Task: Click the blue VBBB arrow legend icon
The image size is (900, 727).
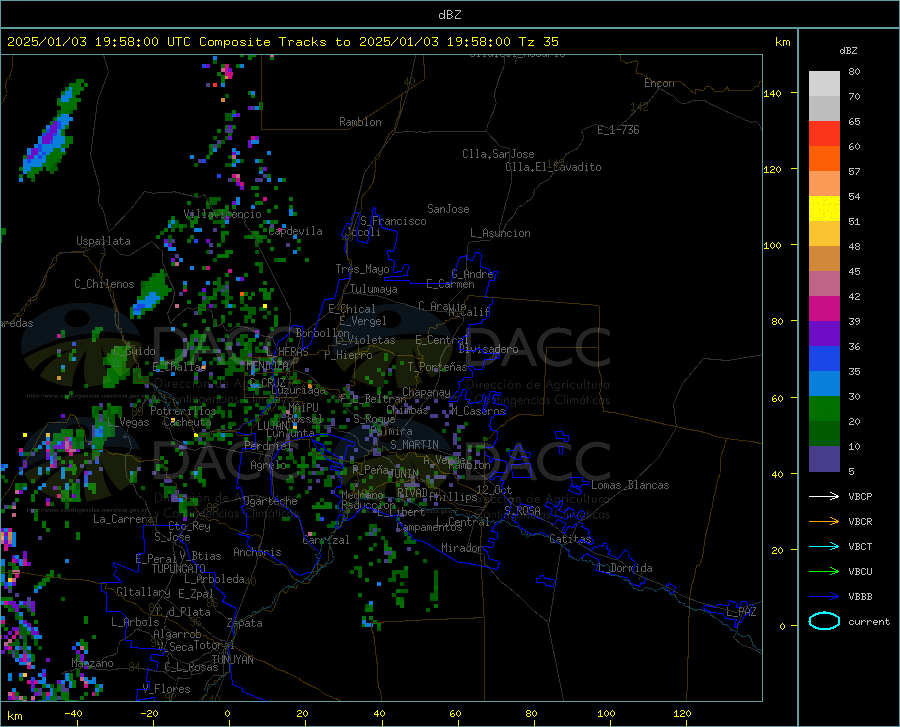Action: pyautogui.click(x=824, y=597)
